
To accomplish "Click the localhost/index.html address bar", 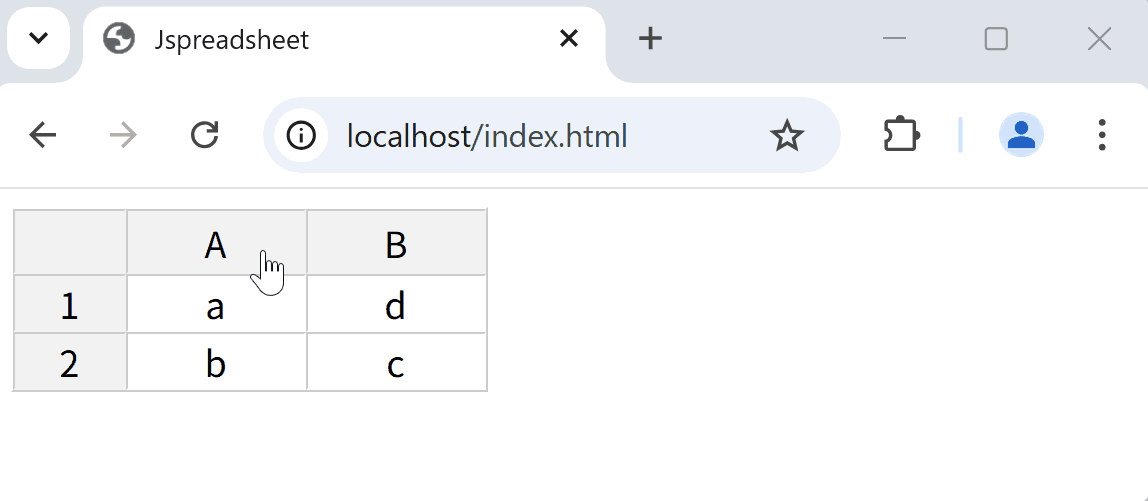I will pos(520,135).
